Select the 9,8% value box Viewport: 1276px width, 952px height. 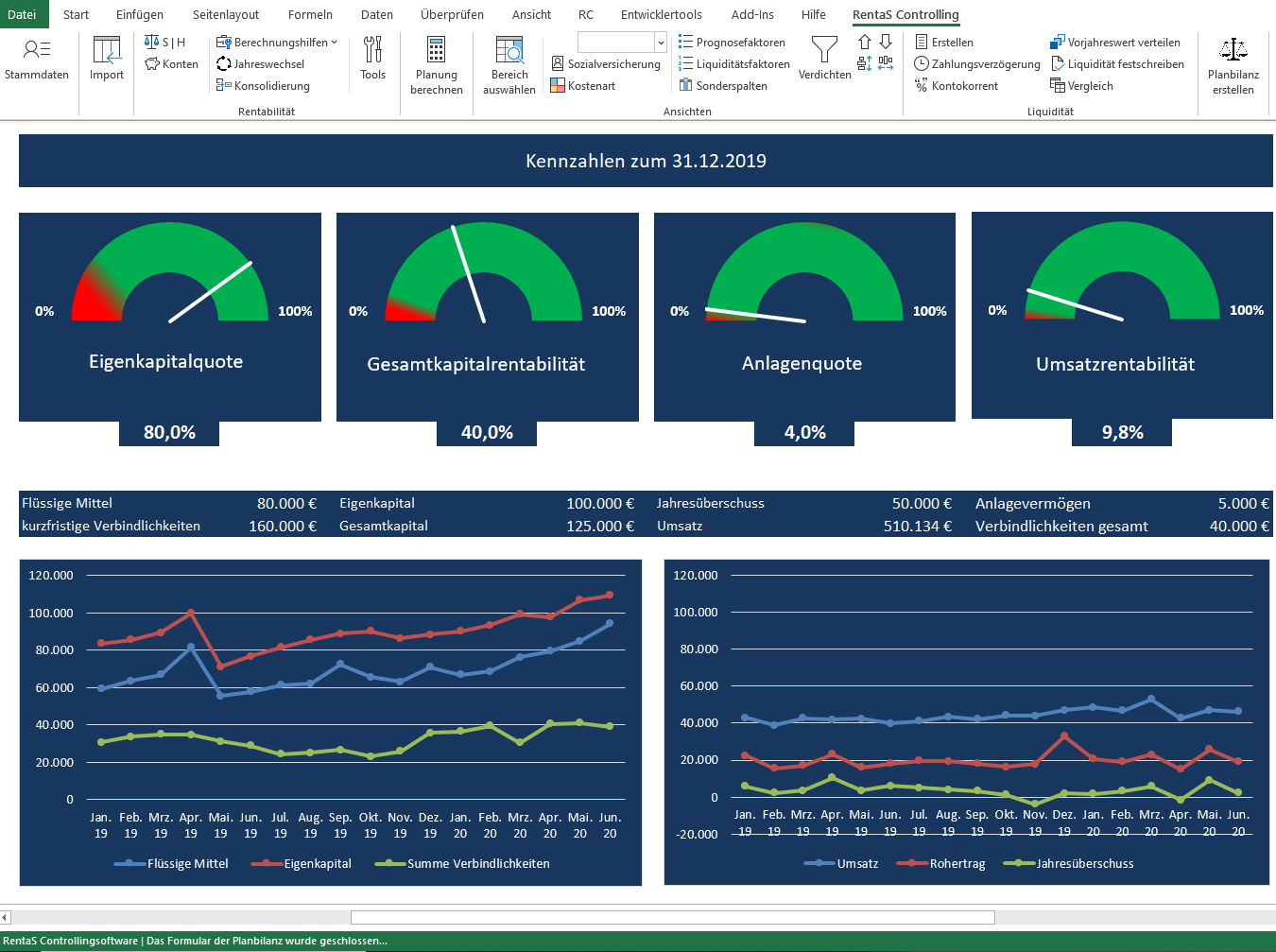pyautogui.click(x=1122, y=432)
